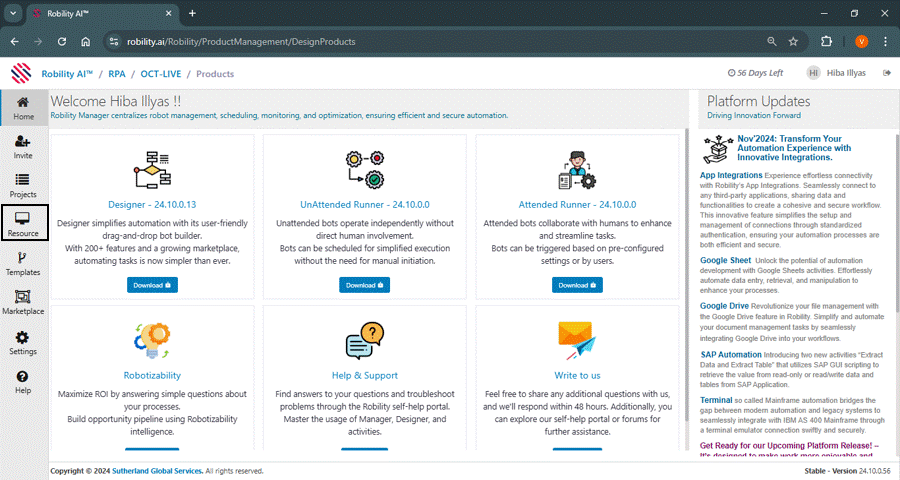Click the Stable - Version 24.10.0.56 text
This screenshot has width=900, height=480.
(847, 471)
